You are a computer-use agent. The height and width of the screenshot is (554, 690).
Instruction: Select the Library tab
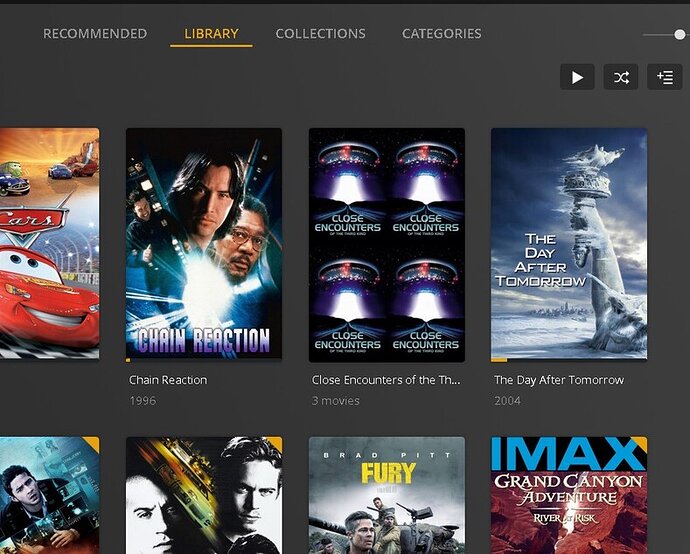[211, 34]
